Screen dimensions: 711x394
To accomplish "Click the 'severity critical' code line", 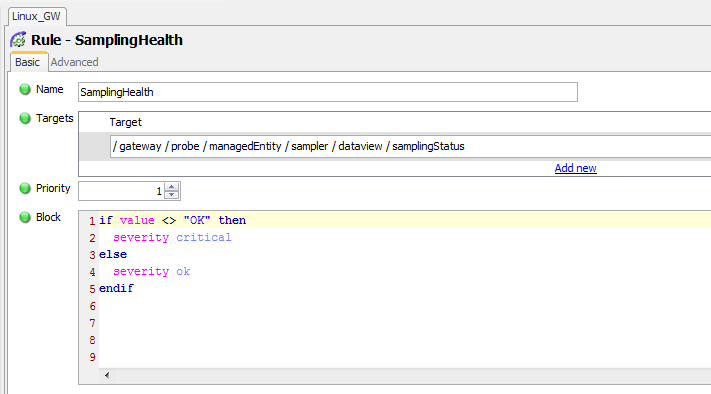I will point(172,237).
